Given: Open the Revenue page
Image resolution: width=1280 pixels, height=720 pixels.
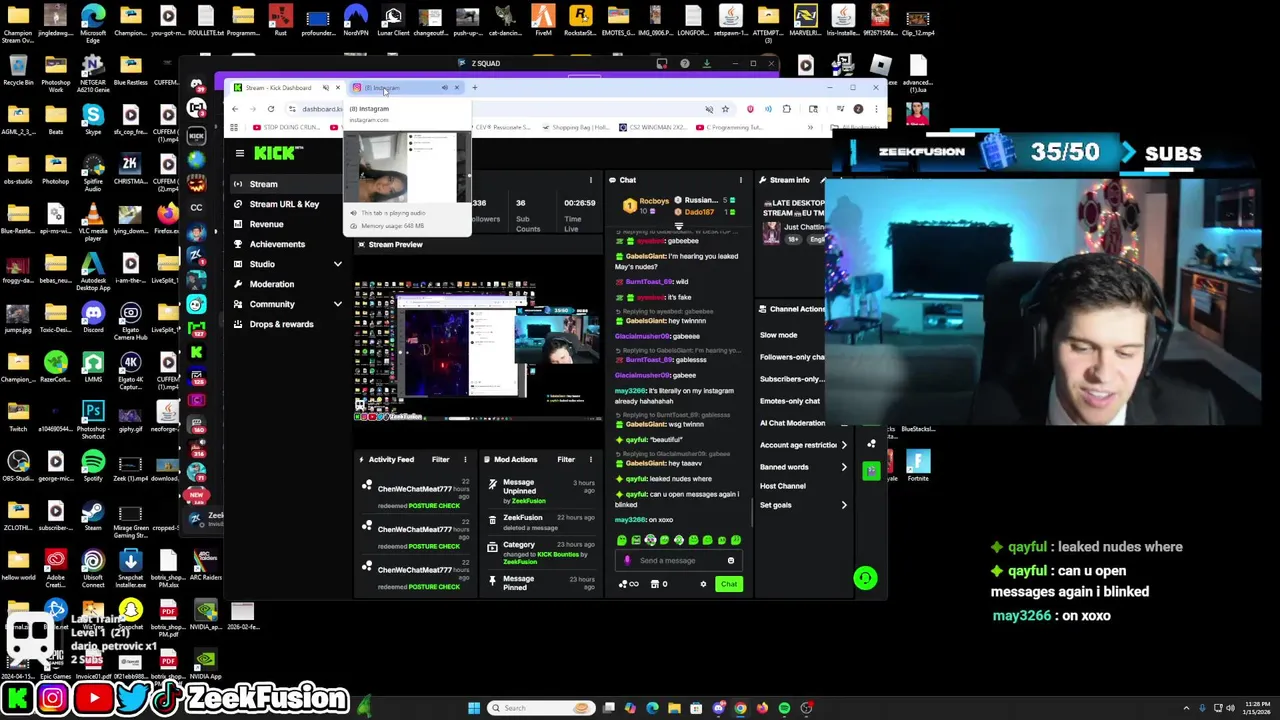Looking at the screenshot, I should click(266, 224).
